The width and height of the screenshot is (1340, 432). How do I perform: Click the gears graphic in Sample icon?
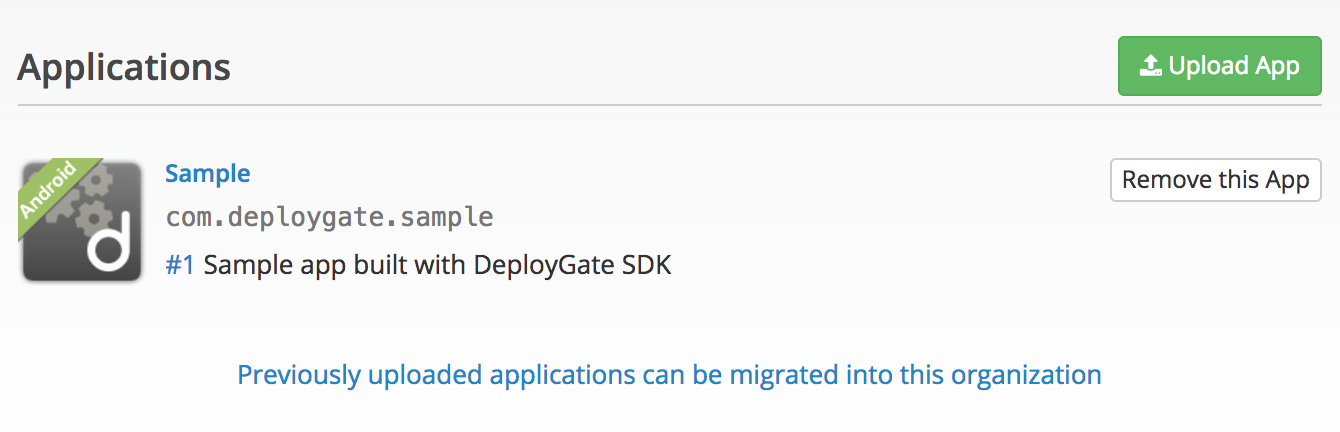(95, 200)
